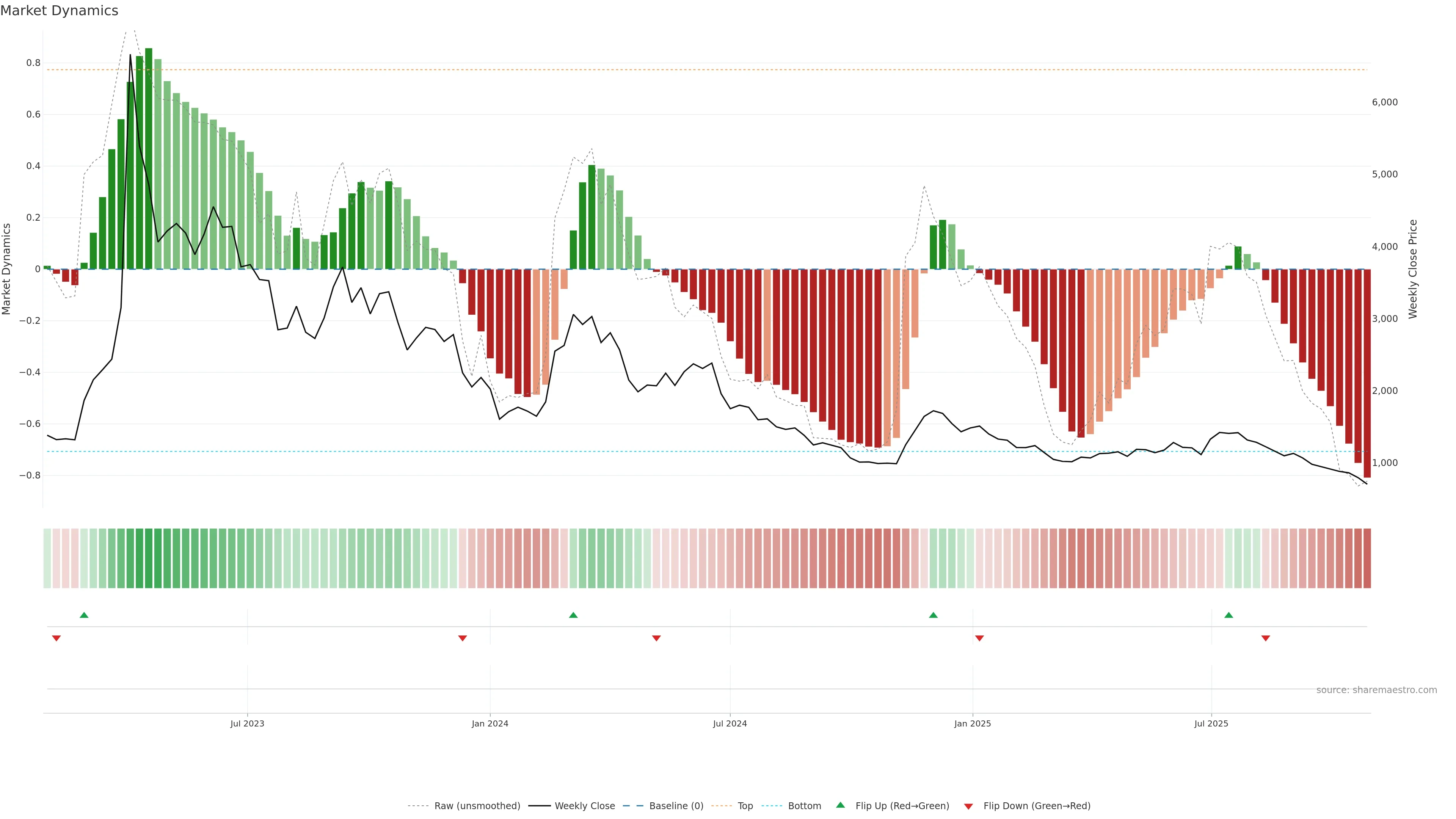The width and height of the screenshot is (1456, 819).
Task: Click the green flip-up marker just before Jan 2025
Action: point(933,615)
